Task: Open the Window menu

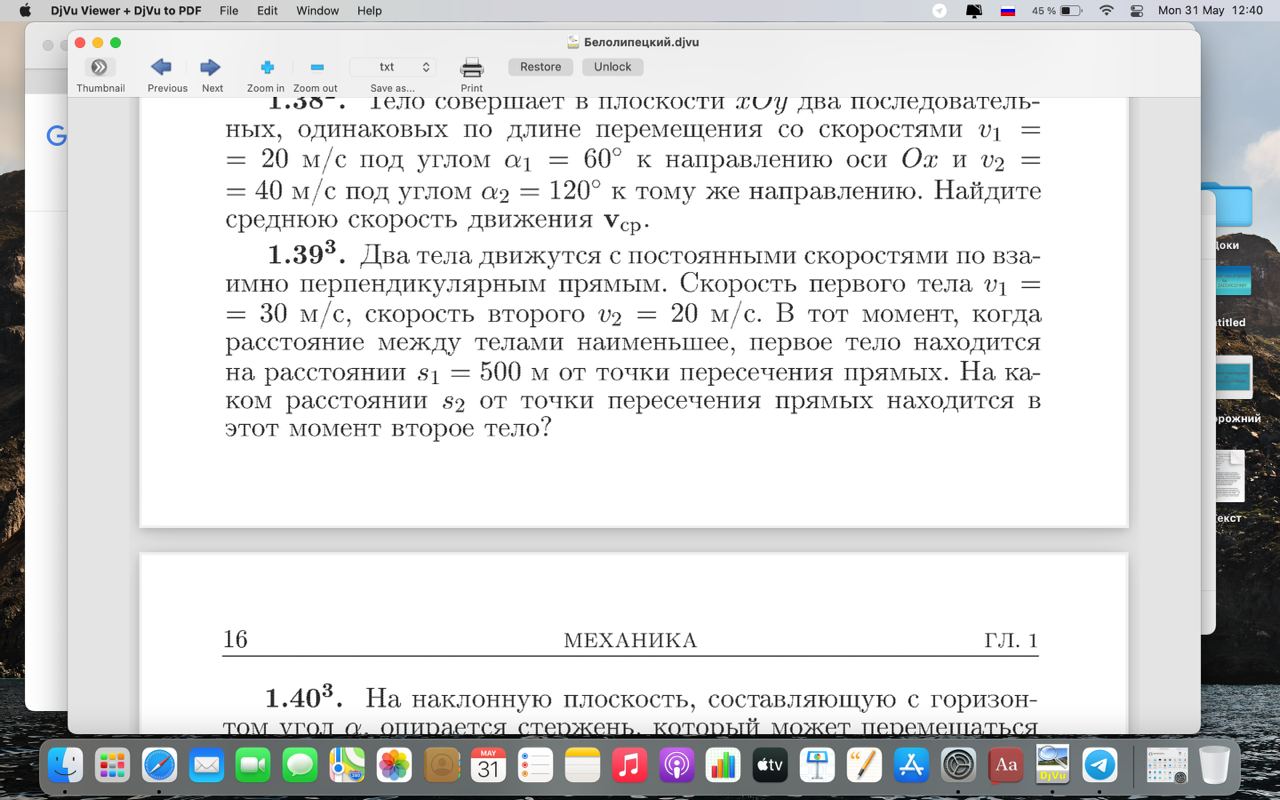Action: (x=317, y=10)
